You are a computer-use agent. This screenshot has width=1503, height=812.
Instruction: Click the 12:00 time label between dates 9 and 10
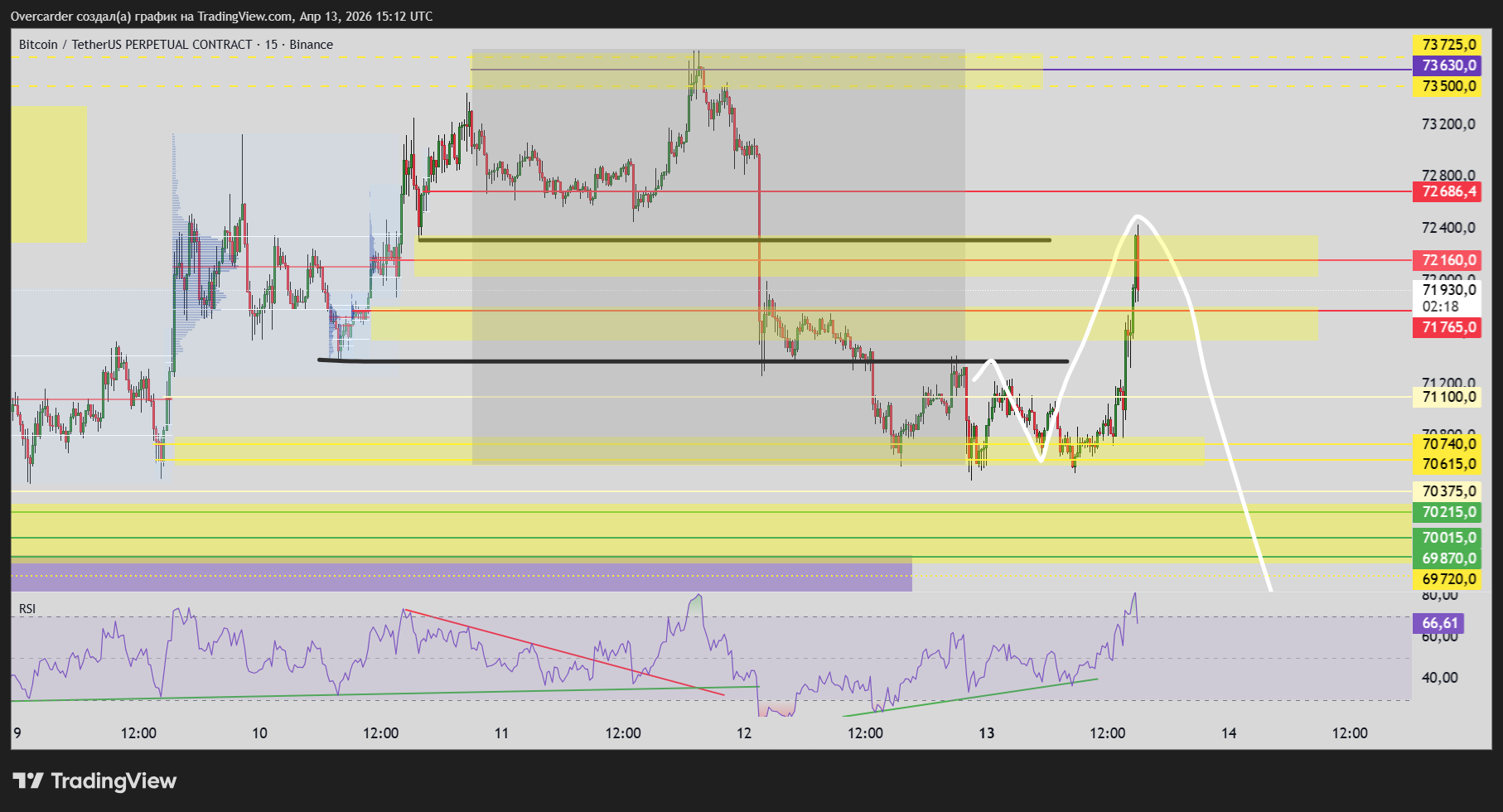pyautogui.click(x=138, y=733)
